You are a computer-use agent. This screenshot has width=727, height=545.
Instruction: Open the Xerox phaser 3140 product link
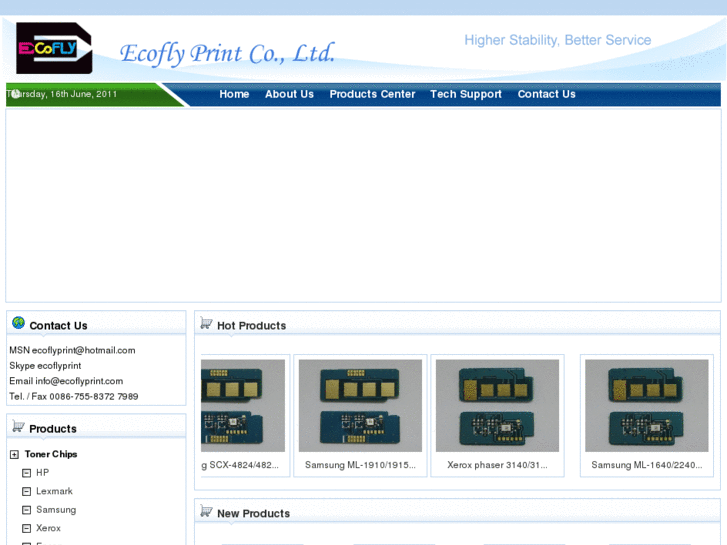[497, 465]
